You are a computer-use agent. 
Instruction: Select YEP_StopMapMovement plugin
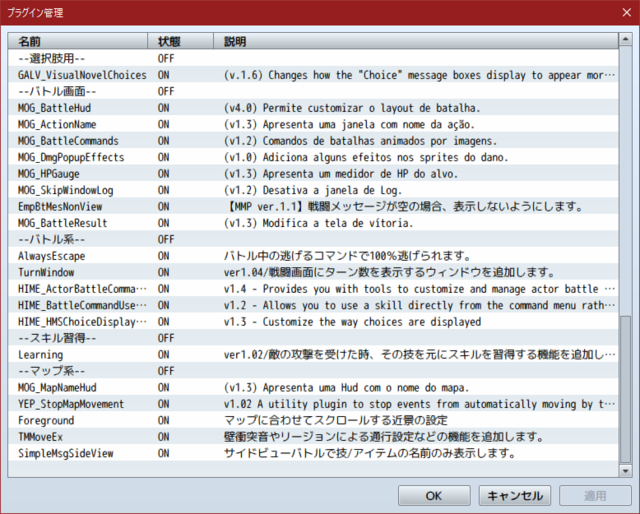[x=313, y=404]
